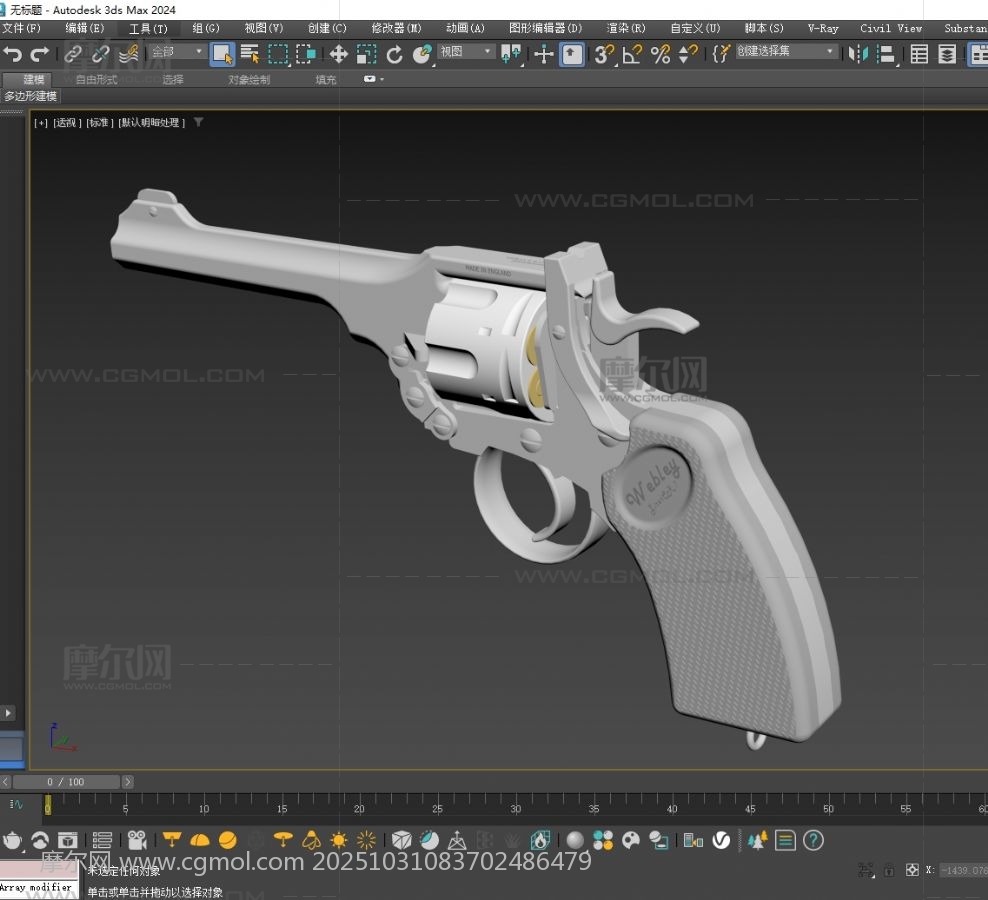Activate the Select and Move tool
The width and height of the screenshot is (988, 900).
click(x=338, y=54)
